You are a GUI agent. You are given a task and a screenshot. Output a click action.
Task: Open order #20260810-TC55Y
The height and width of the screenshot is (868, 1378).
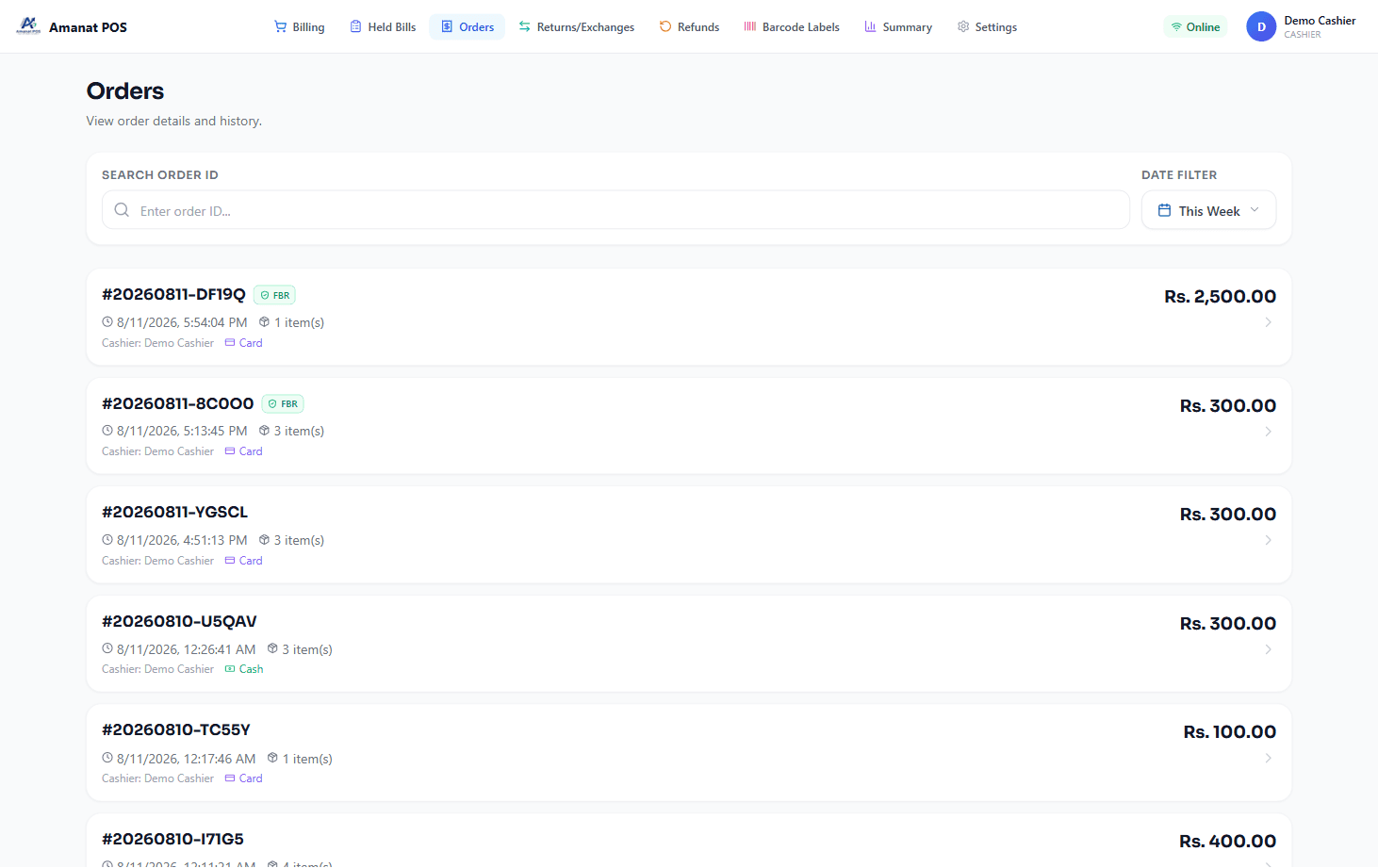point(689,752)
